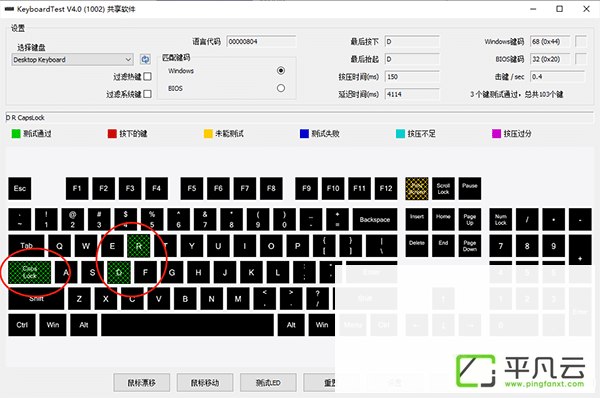Select the Windows keycode radio button
600x398 pixels.
[x=281, y=70]
